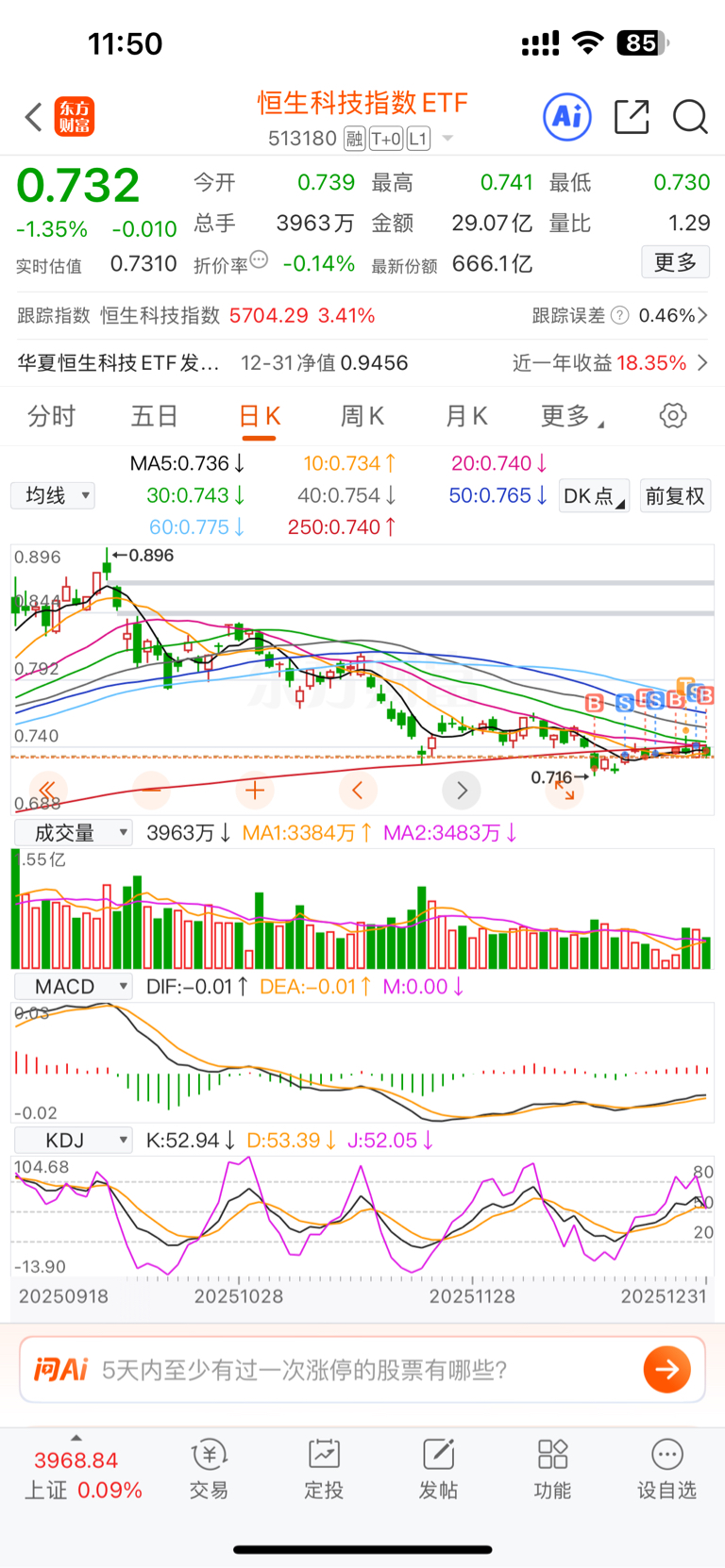This screenshot has width=725, height=1568.
Task: Tap the 近一年收益 18.35% text
Action: [x=599, y=363]
